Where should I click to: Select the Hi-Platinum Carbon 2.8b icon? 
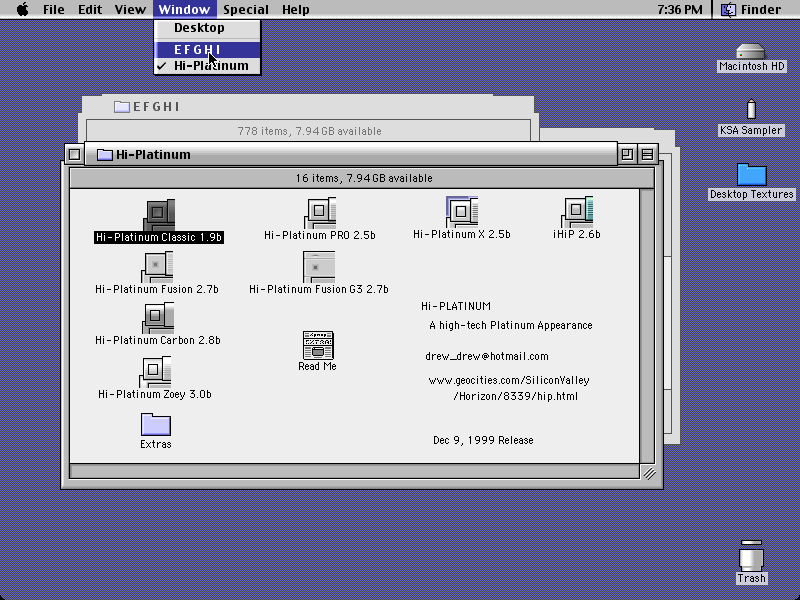(158, 318)
